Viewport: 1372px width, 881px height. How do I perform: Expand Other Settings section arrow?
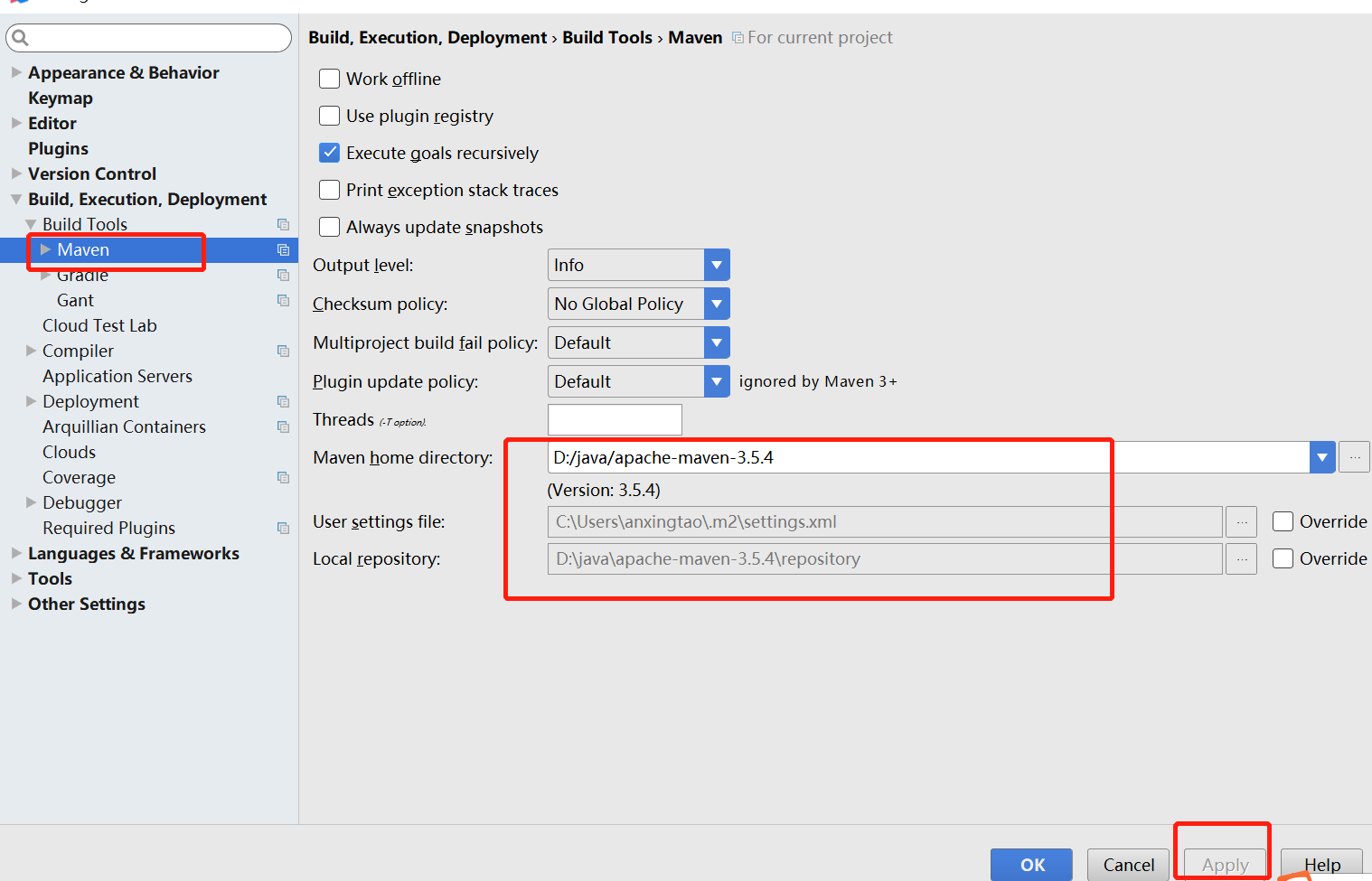16,604
